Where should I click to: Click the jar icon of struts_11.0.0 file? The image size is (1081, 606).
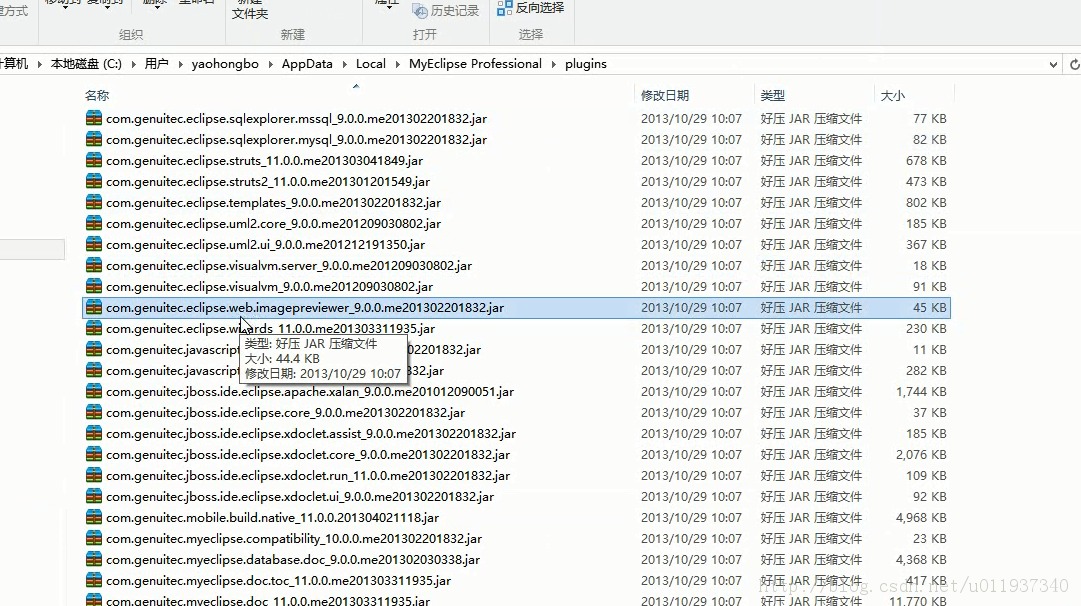94,160
